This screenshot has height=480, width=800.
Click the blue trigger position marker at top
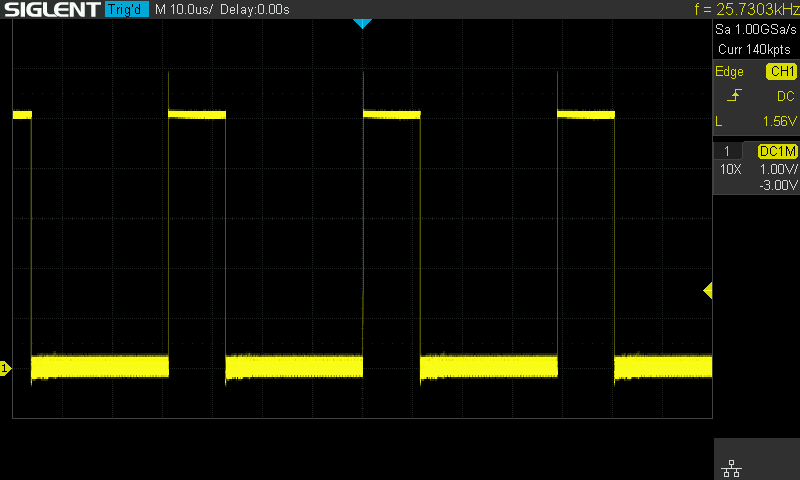(x=362, y=23)
